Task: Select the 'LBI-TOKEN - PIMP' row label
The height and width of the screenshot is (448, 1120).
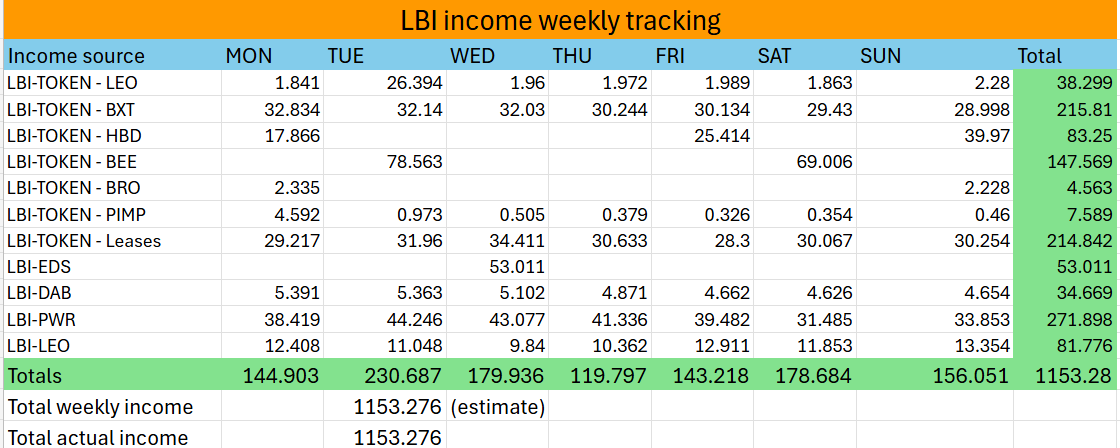Action: [x=112, y=215]
